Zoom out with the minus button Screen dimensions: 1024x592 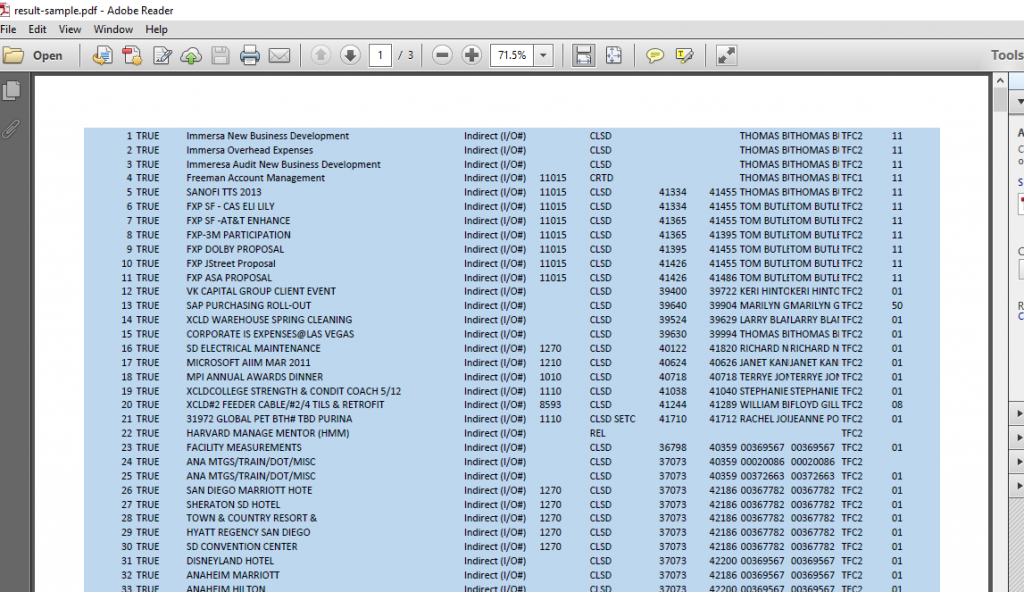point(442,56)
